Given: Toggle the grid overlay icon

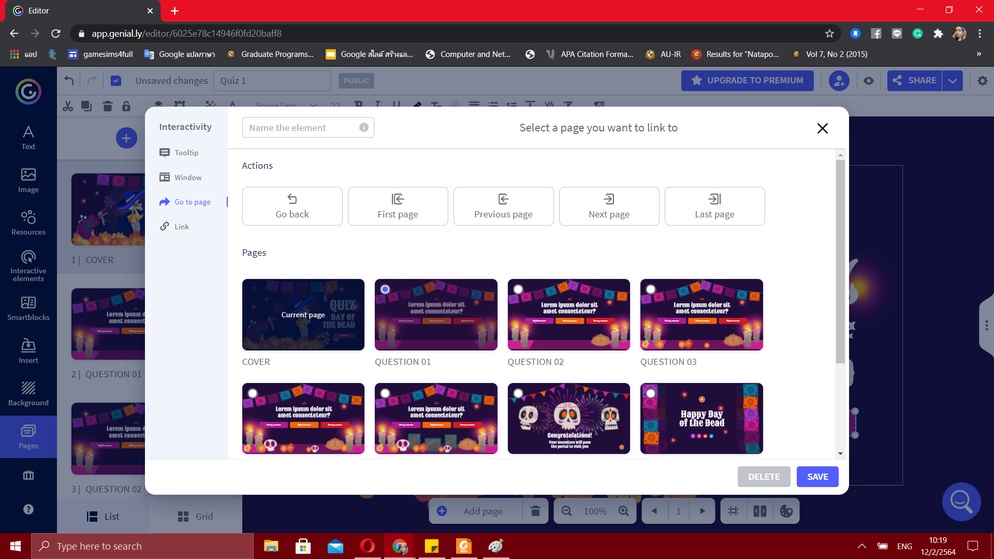Looking at the screenshot, I should [x=733, y=511].
